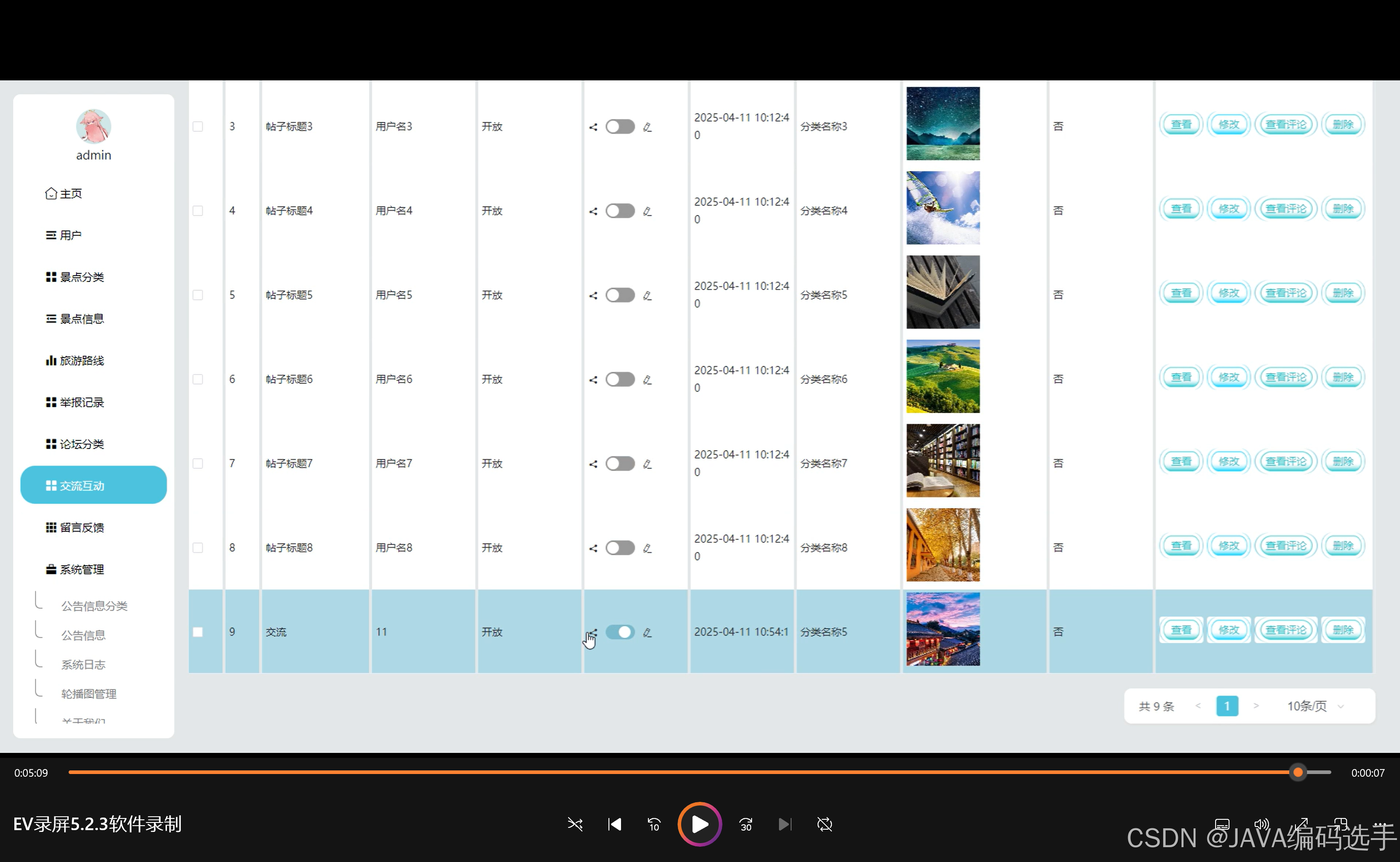Click 删除 button for 帖子标题4

pos(1343,209)
